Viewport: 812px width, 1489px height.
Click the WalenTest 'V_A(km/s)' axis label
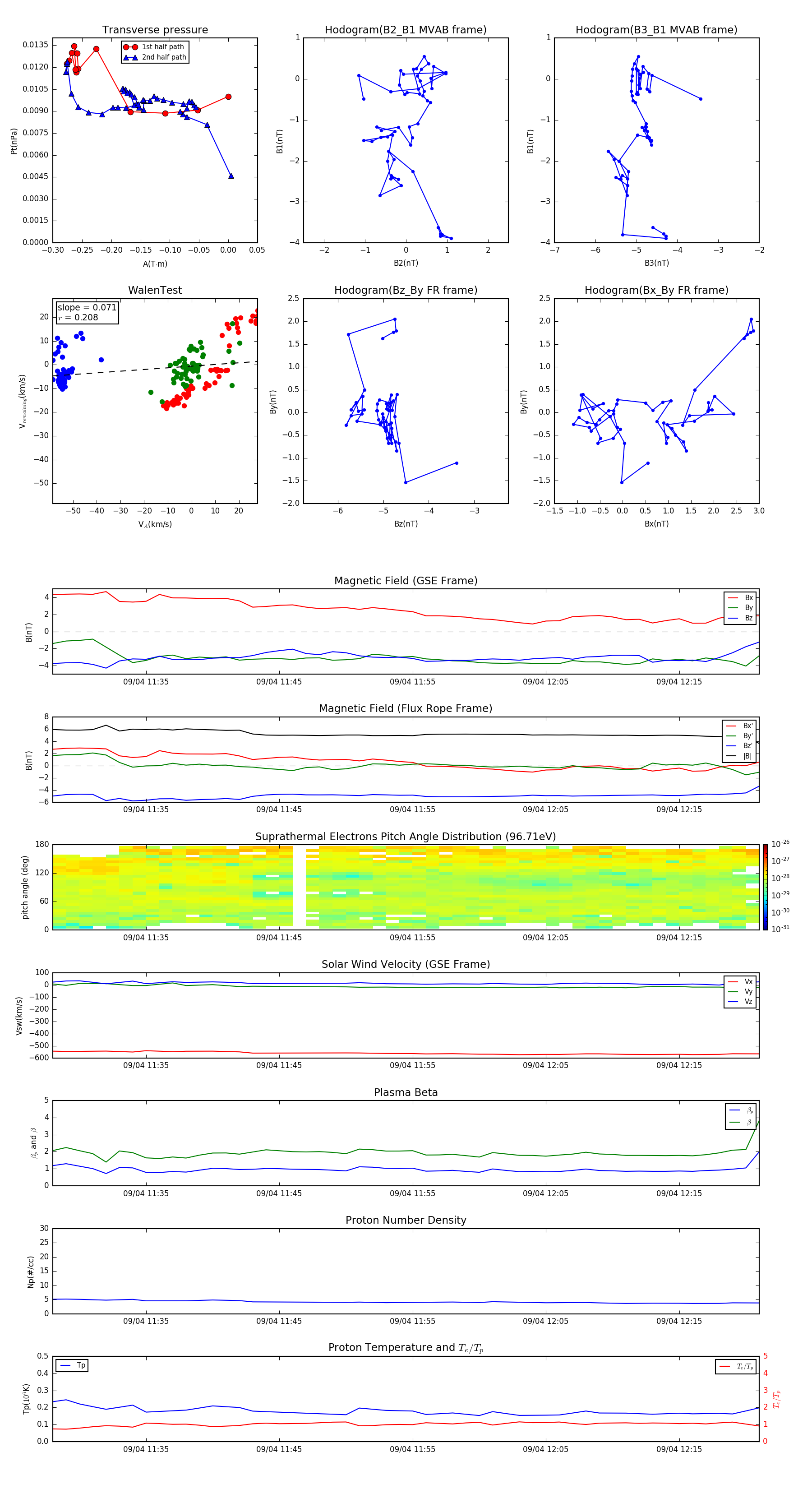(155, 525)
